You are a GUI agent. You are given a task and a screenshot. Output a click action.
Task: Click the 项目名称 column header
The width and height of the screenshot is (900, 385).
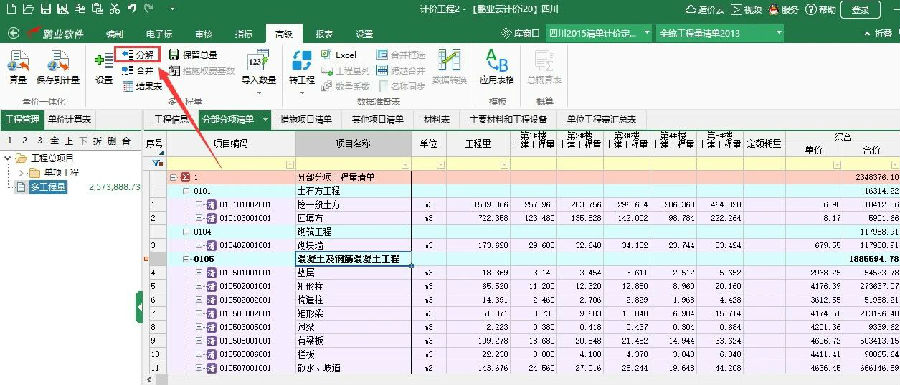click(x=354, y=143)
